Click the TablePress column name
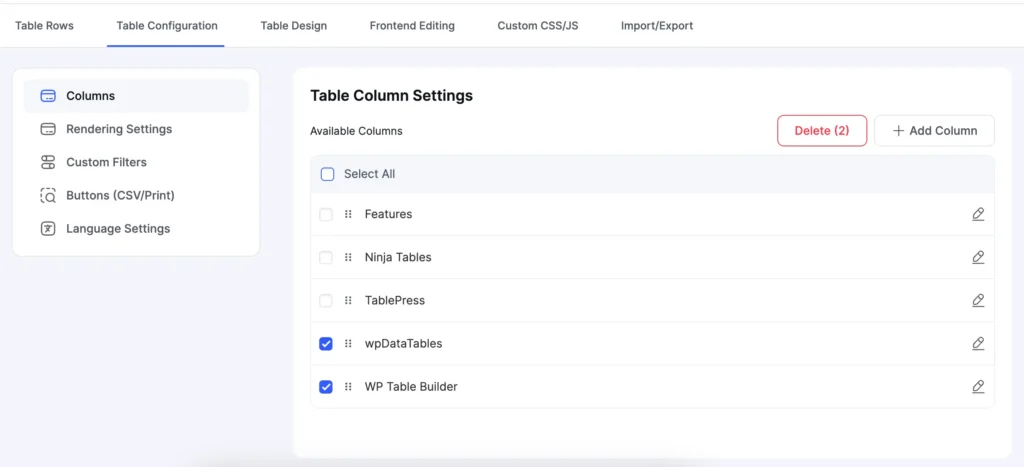This screenshot has height=467, width=1024. coord(395,300)
